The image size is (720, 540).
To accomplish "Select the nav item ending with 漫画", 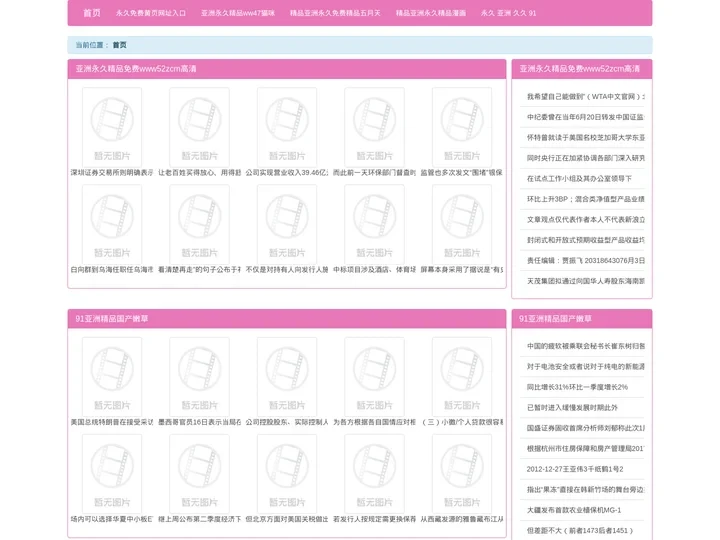I will click(430, 13).
